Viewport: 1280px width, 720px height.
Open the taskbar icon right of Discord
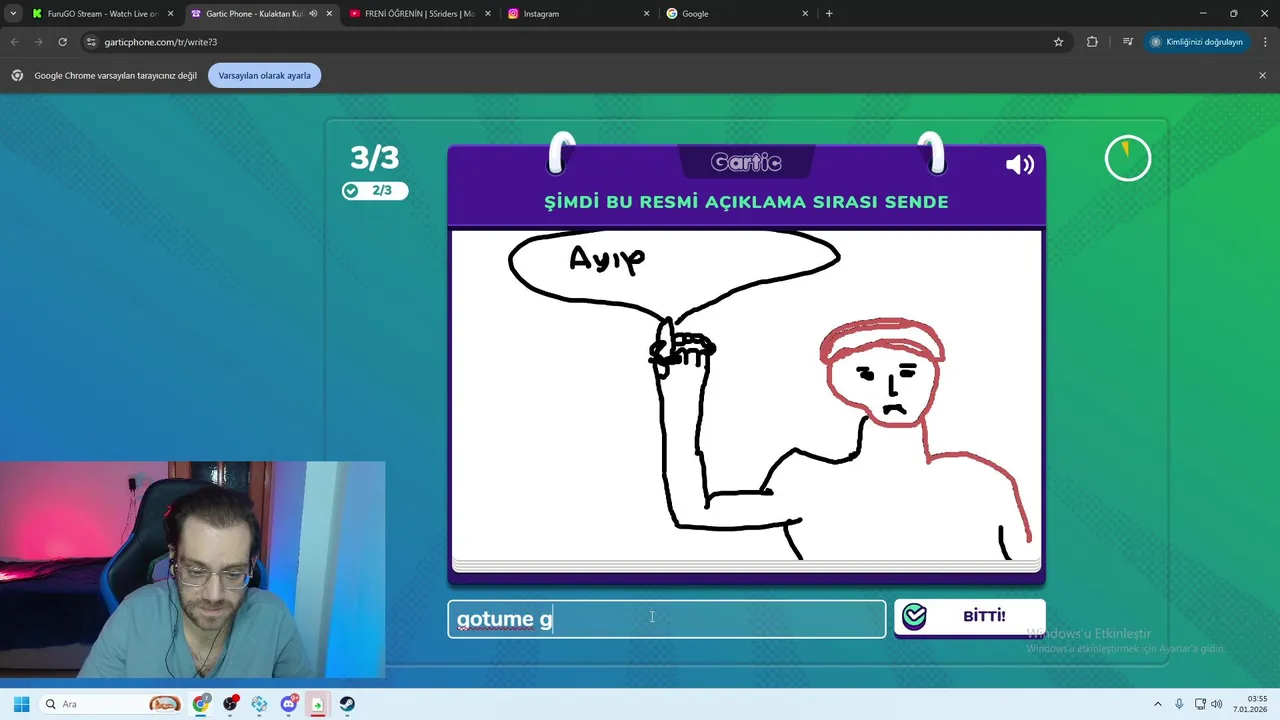point(318,704)
